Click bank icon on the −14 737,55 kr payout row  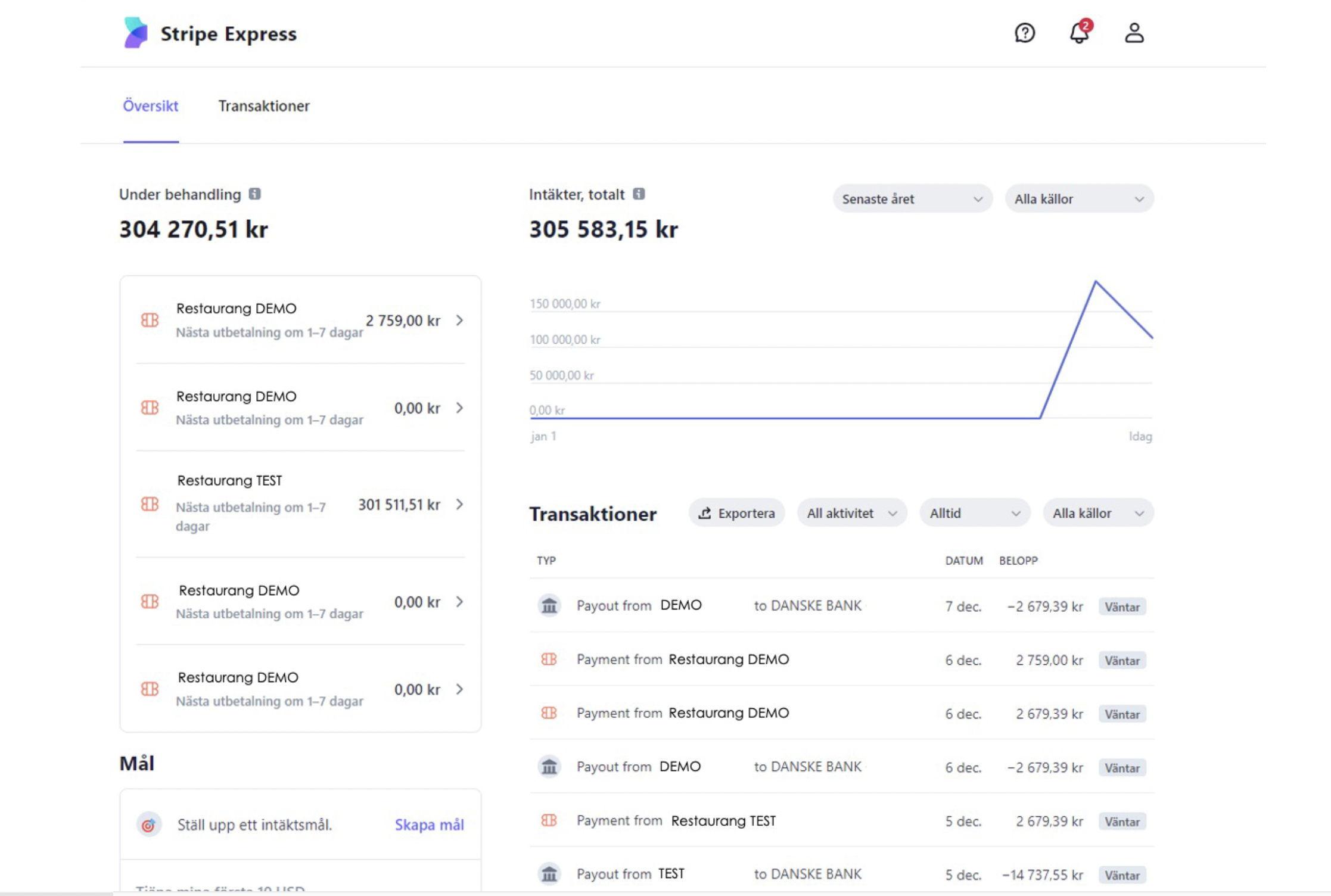pyautogui.click(x=549, y=874)
